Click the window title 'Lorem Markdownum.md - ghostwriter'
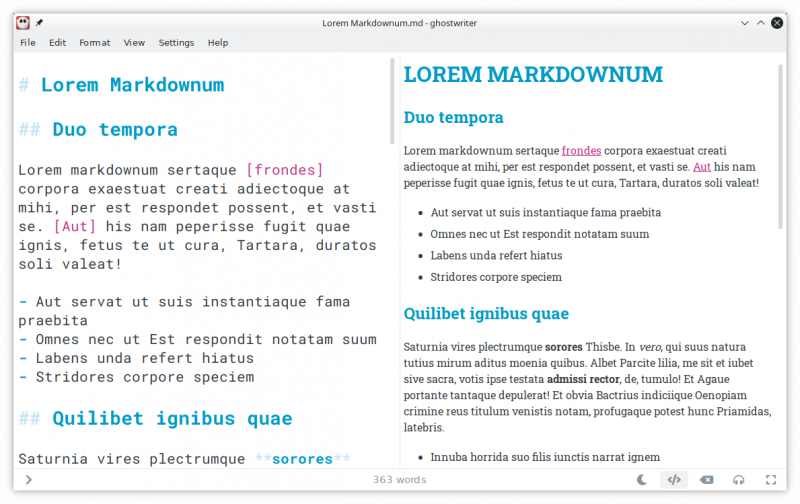The height and width of the screenshot is (504, 800). tap(399, 23)
